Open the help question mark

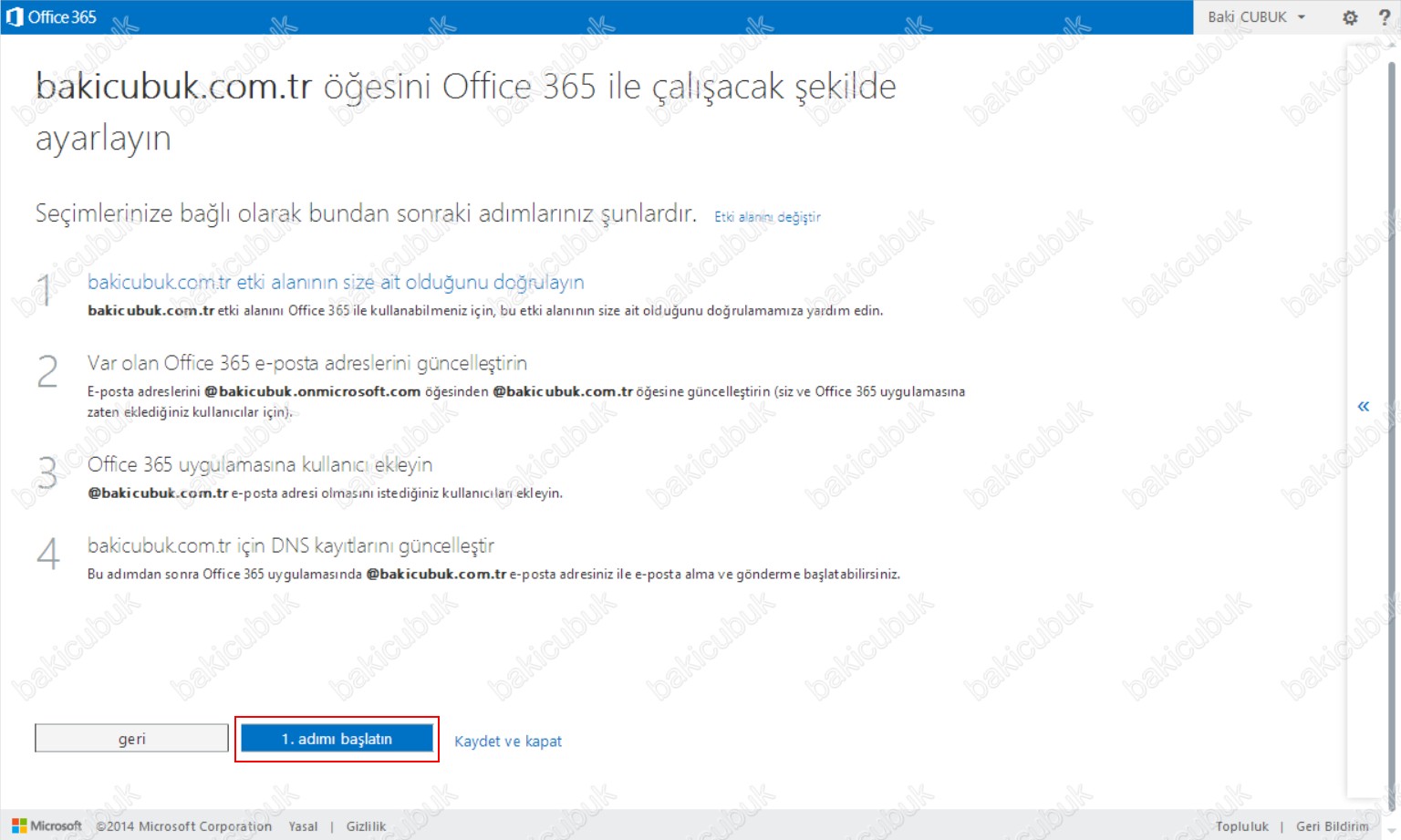coord(1385,17)
